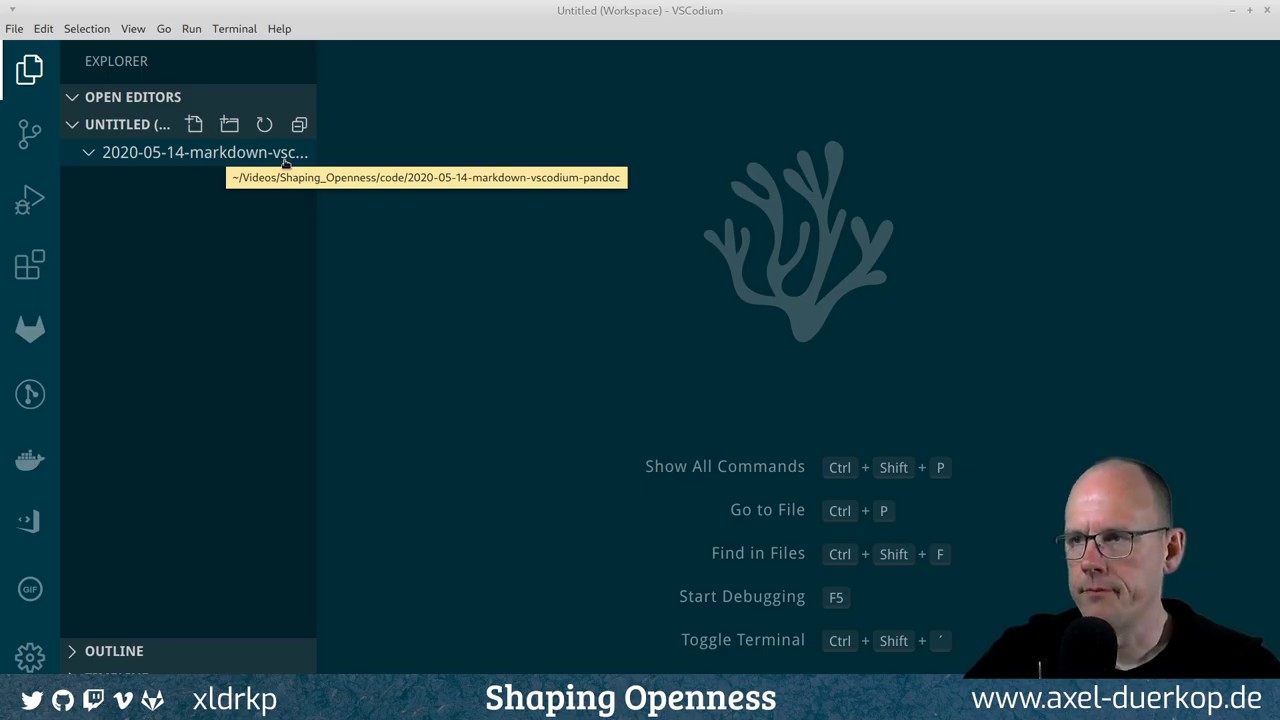This screenshot has height=720, width=1280.
Task: Open the Edit menu
Action: pos(43,29)
